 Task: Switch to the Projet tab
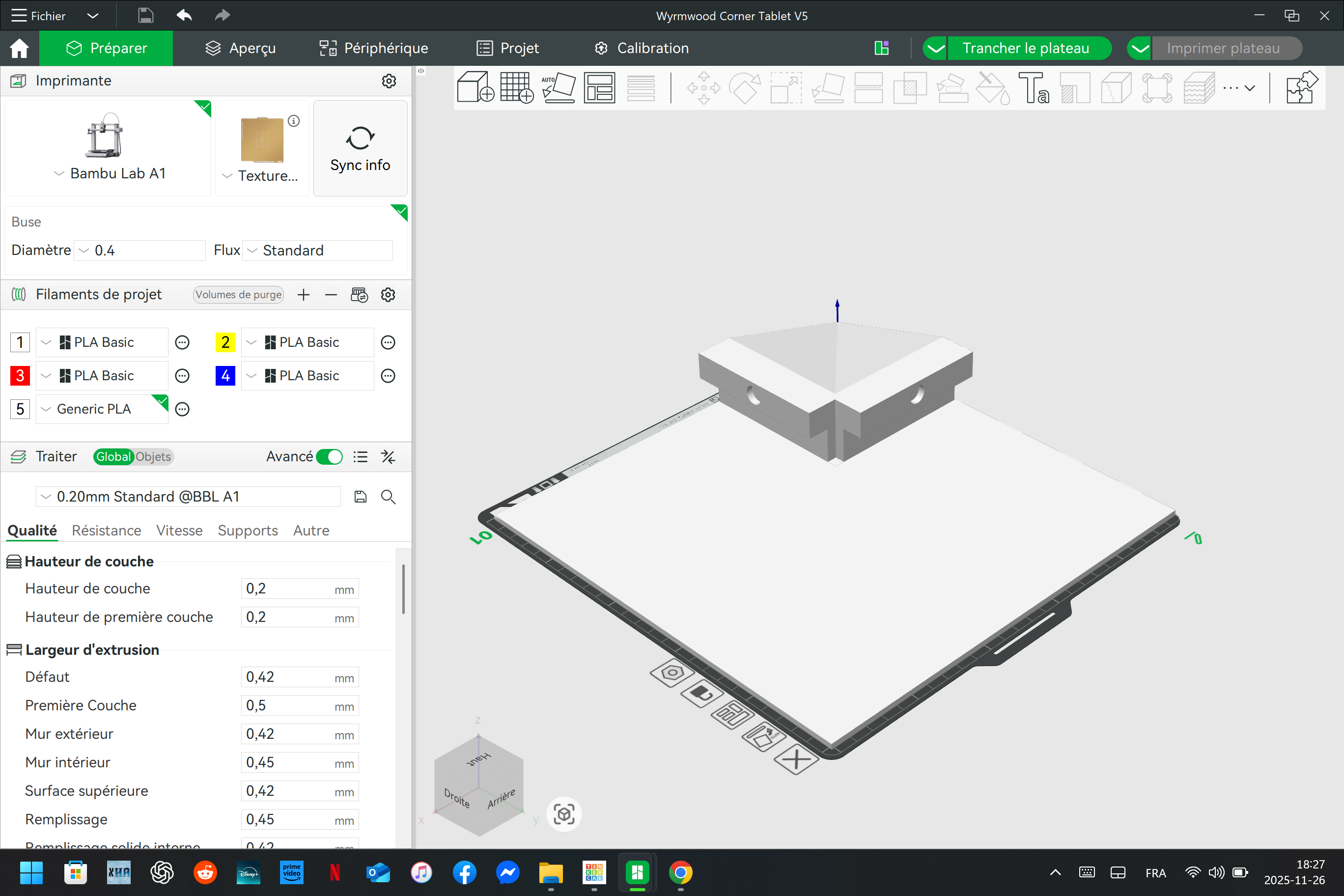(x=508, y=48)
